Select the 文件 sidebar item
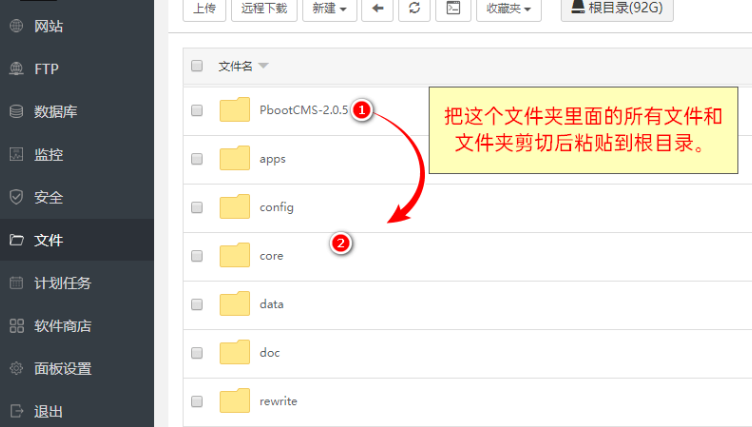Screen dimensions: 752x427 pyautogui.click(x=77, y=240)
